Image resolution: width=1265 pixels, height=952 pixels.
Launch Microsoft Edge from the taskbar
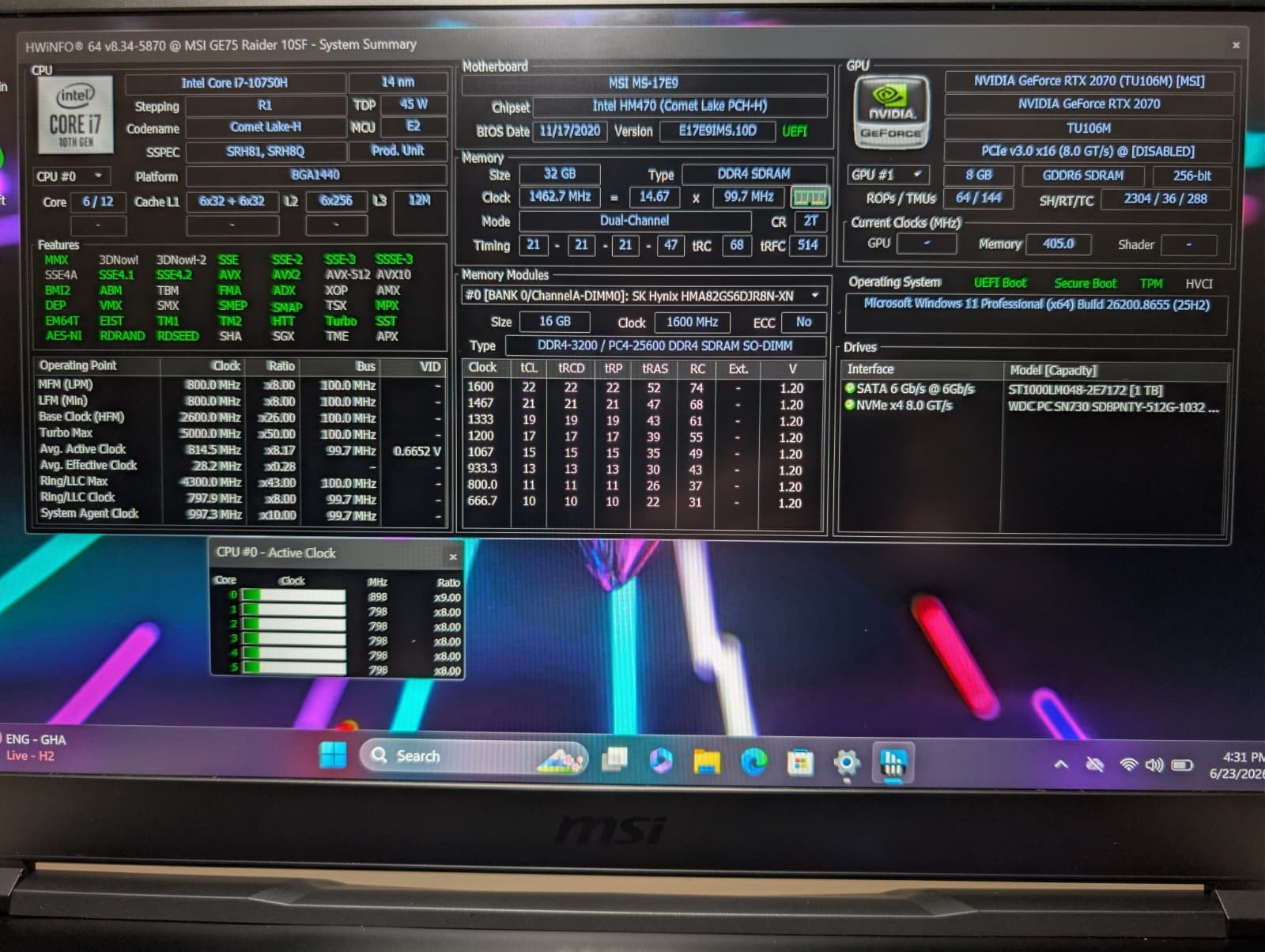coord(753,762)
